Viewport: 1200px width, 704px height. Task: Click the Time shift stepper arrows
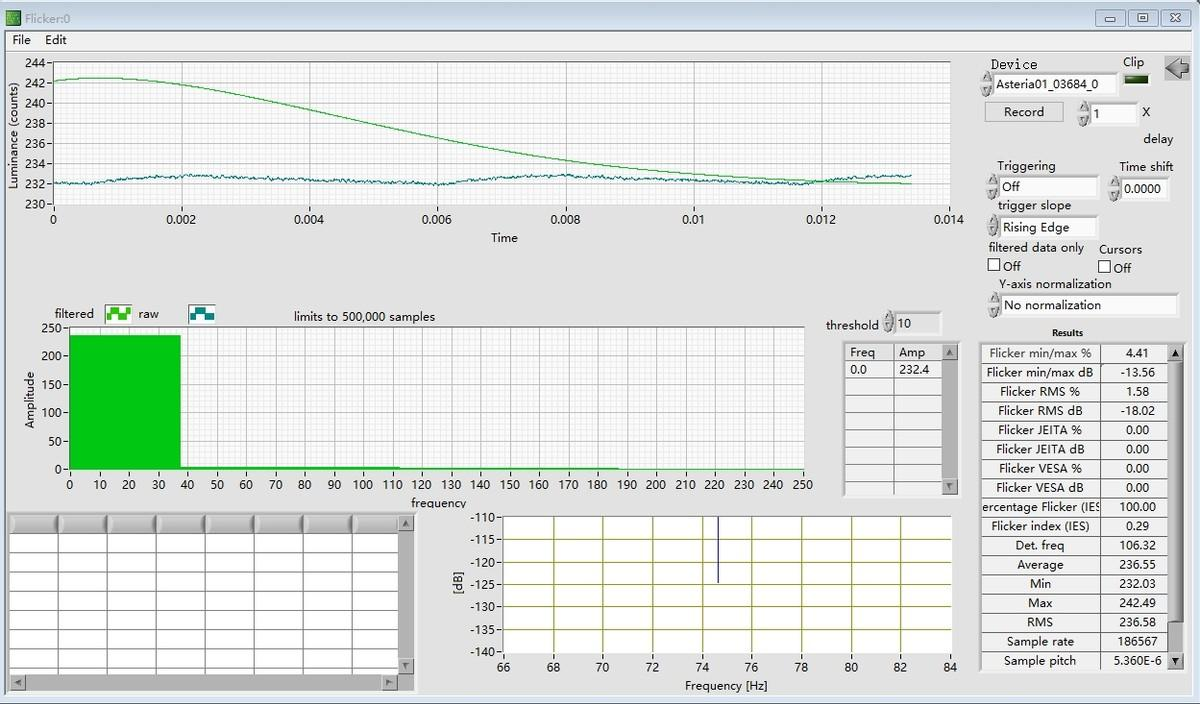[1116, 188]
